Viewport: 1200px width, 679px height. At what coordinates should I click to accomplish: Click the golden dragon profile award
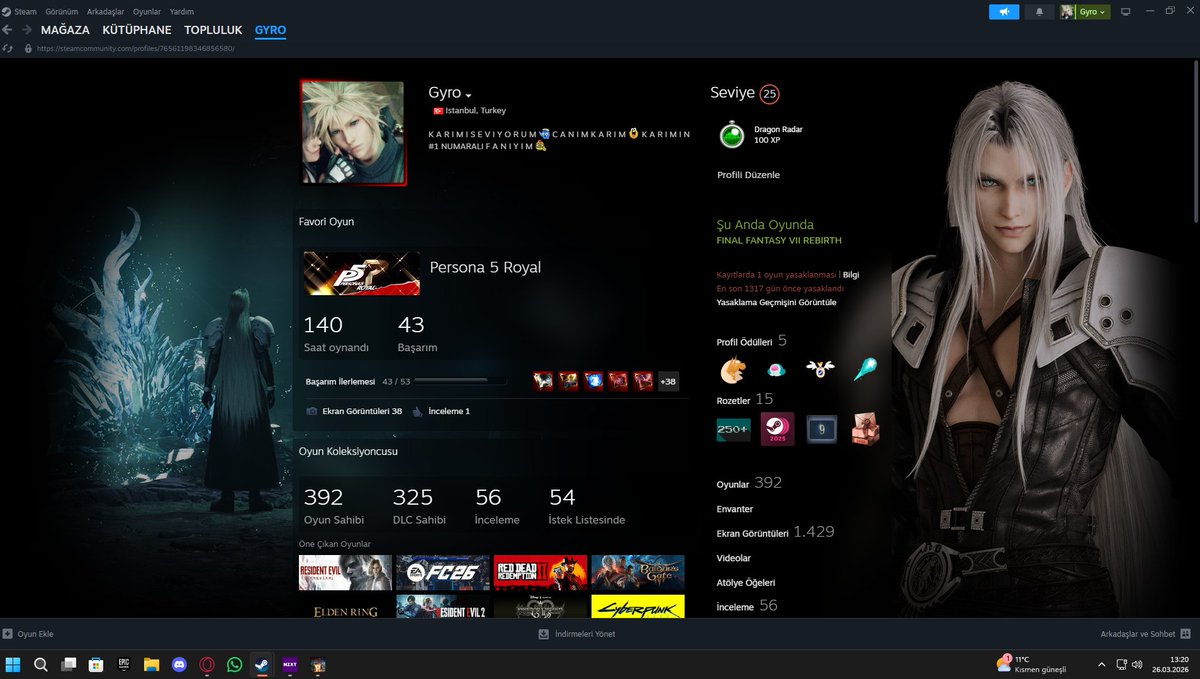[733, 370]
